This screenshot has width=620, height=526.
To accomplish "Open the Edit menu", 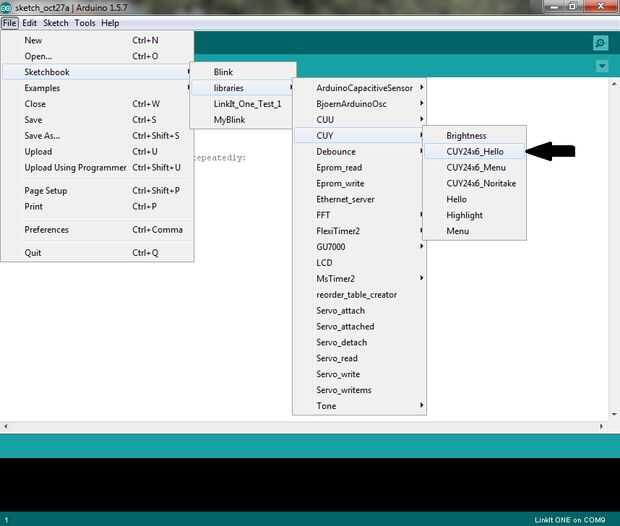I will (29, 23).
